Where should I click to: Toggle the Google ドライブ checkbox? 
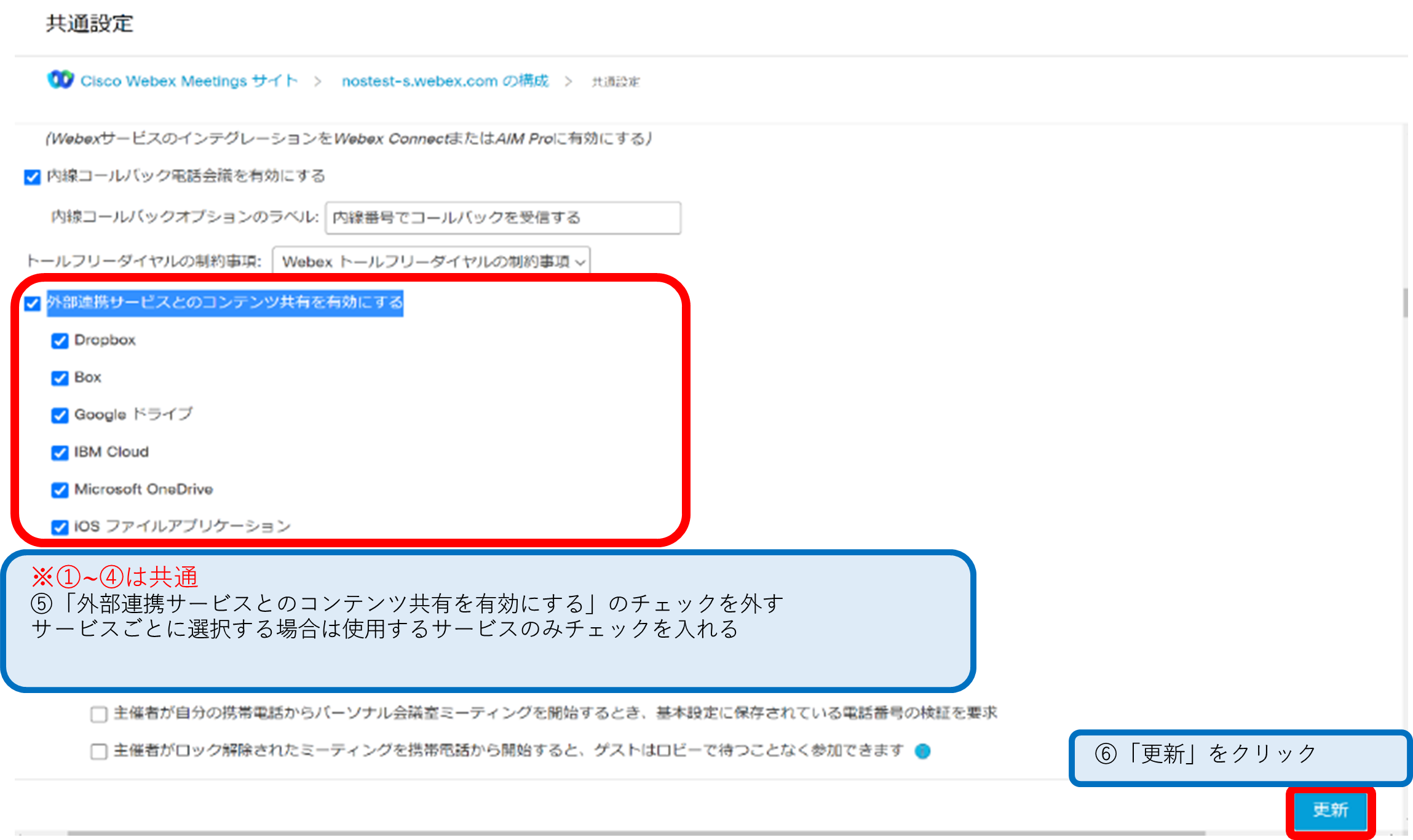point(60,416)
